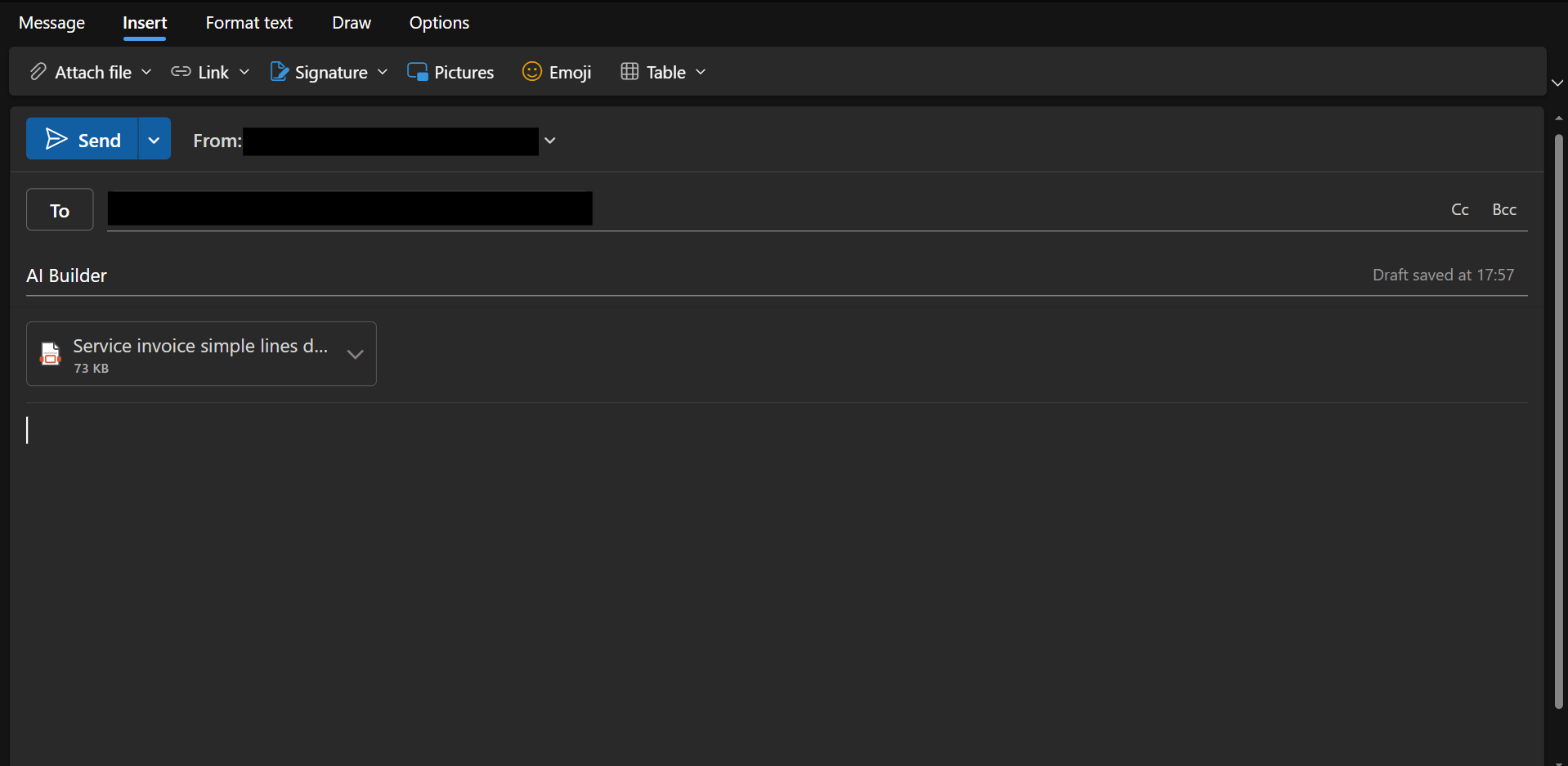Open the Emoji picker
The width and height of the screenshot is (1568, 766).
coord(557,72)
